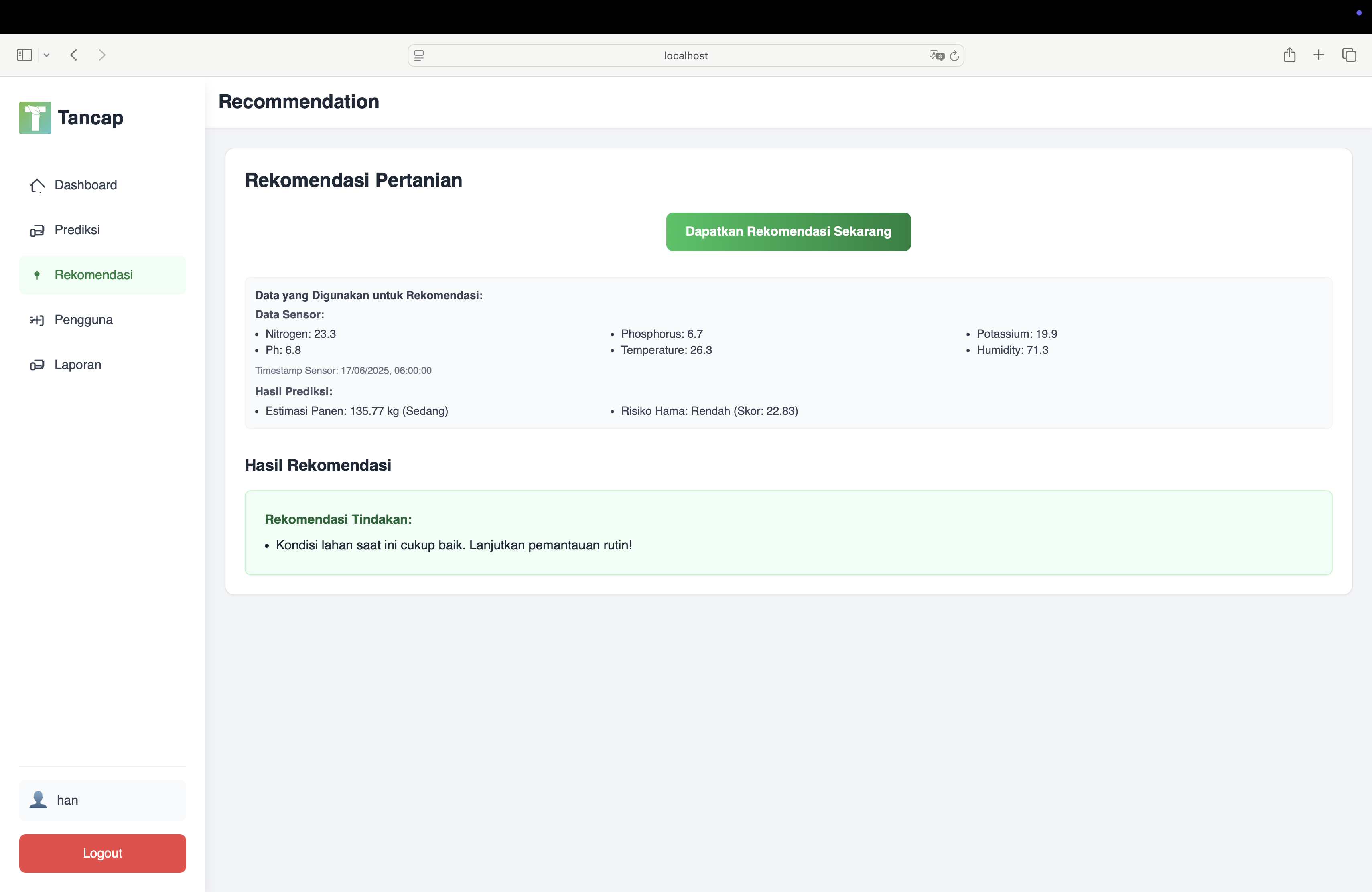Image resolution: width=1372 pixels, height=892 pixels.
Task: Open the Pengguna users icon
Action: click(37, 320)
